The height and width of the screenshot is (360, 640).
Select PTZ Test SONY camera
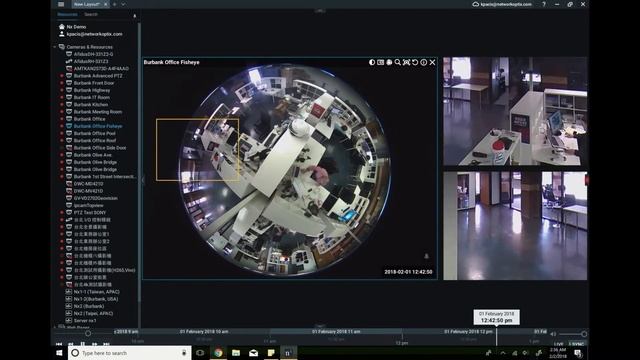pyautogui.click(x=90, y=213)
